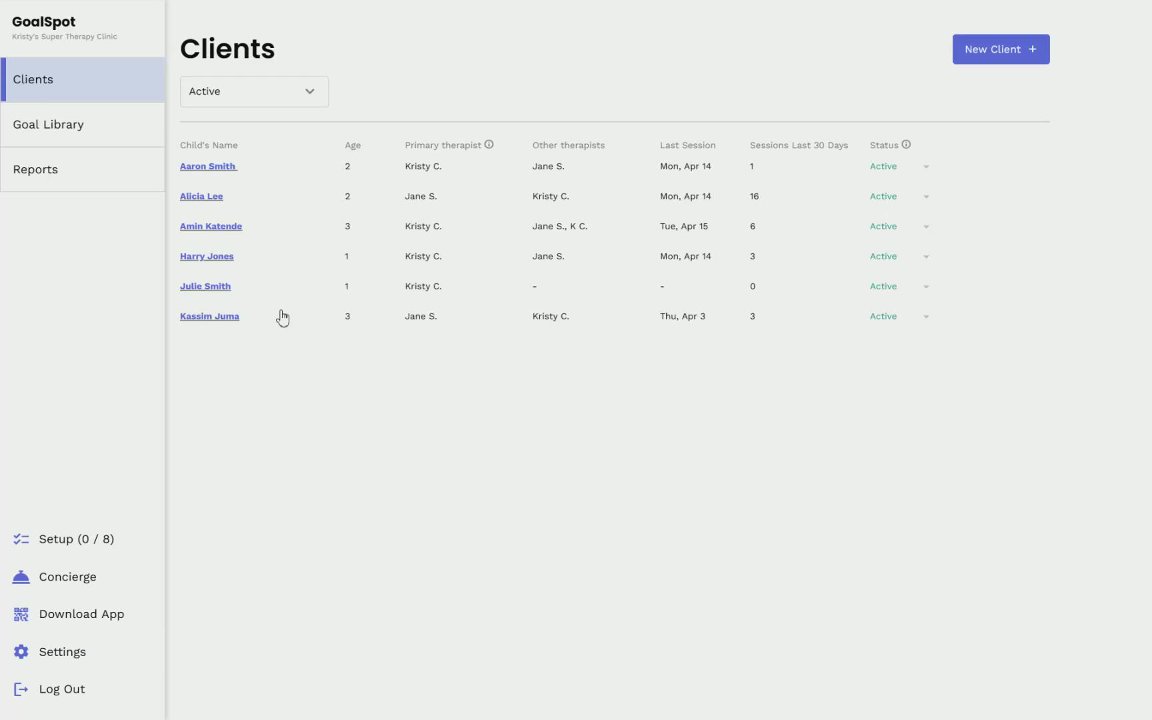Click the Log Out arrow icon

coord(21,689)
